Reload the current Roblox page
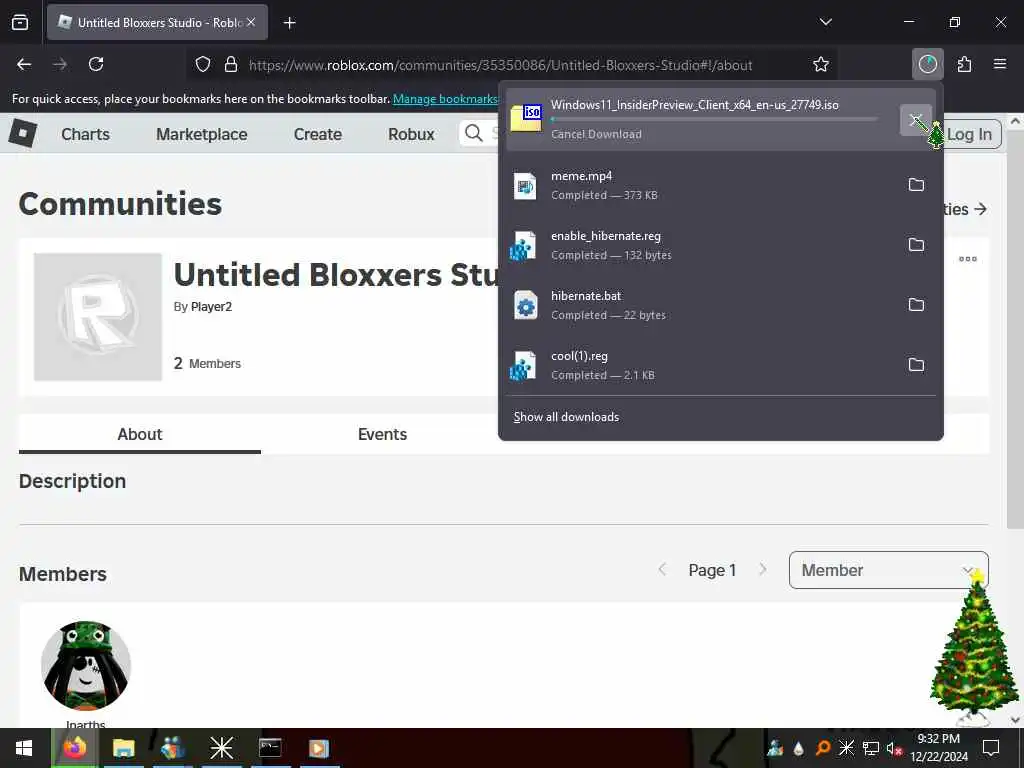This screenshot has height=768, width=1024. (96, 64)
